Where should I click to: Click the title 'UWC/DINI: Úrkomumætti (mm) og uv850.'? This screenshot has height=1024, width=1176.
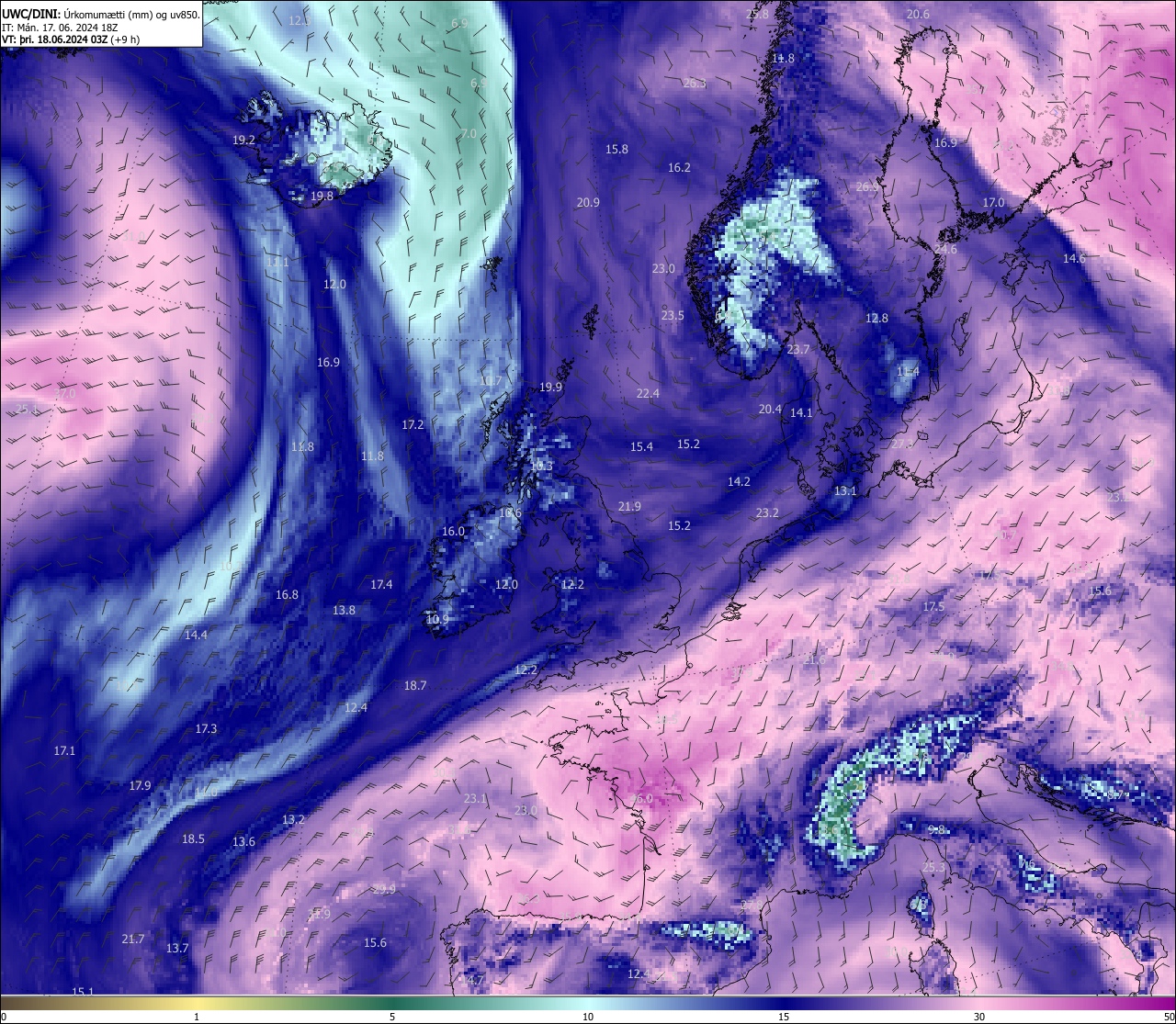pos(100,14)
